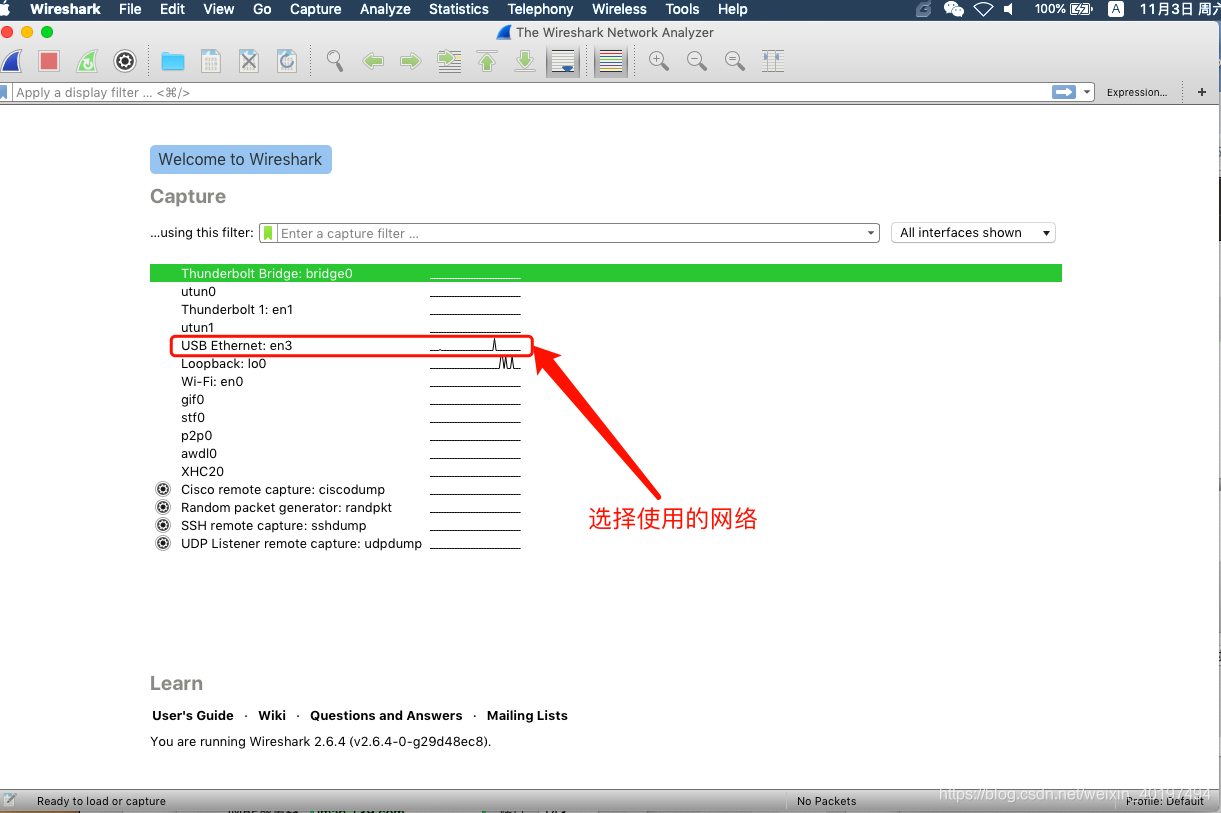
Task: Open Cisco remote capture settings gear
Action: click(x=163, y=490)
